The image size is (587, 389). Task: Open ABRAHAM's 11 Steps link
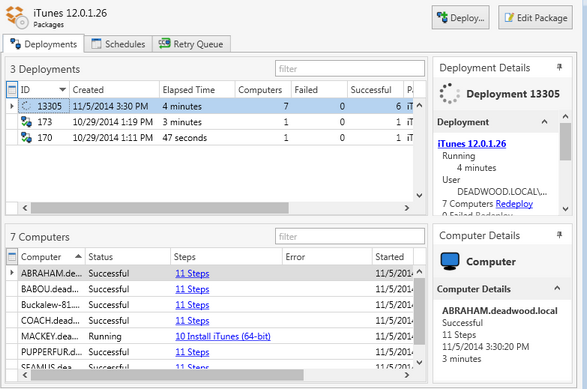pos(192,274)
